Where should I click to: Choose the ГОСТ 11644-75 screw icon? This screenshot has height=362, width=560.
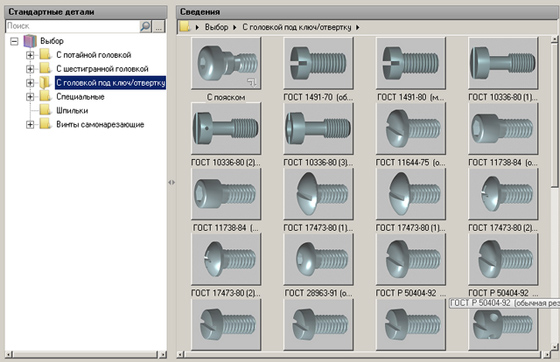click(411, 129)
